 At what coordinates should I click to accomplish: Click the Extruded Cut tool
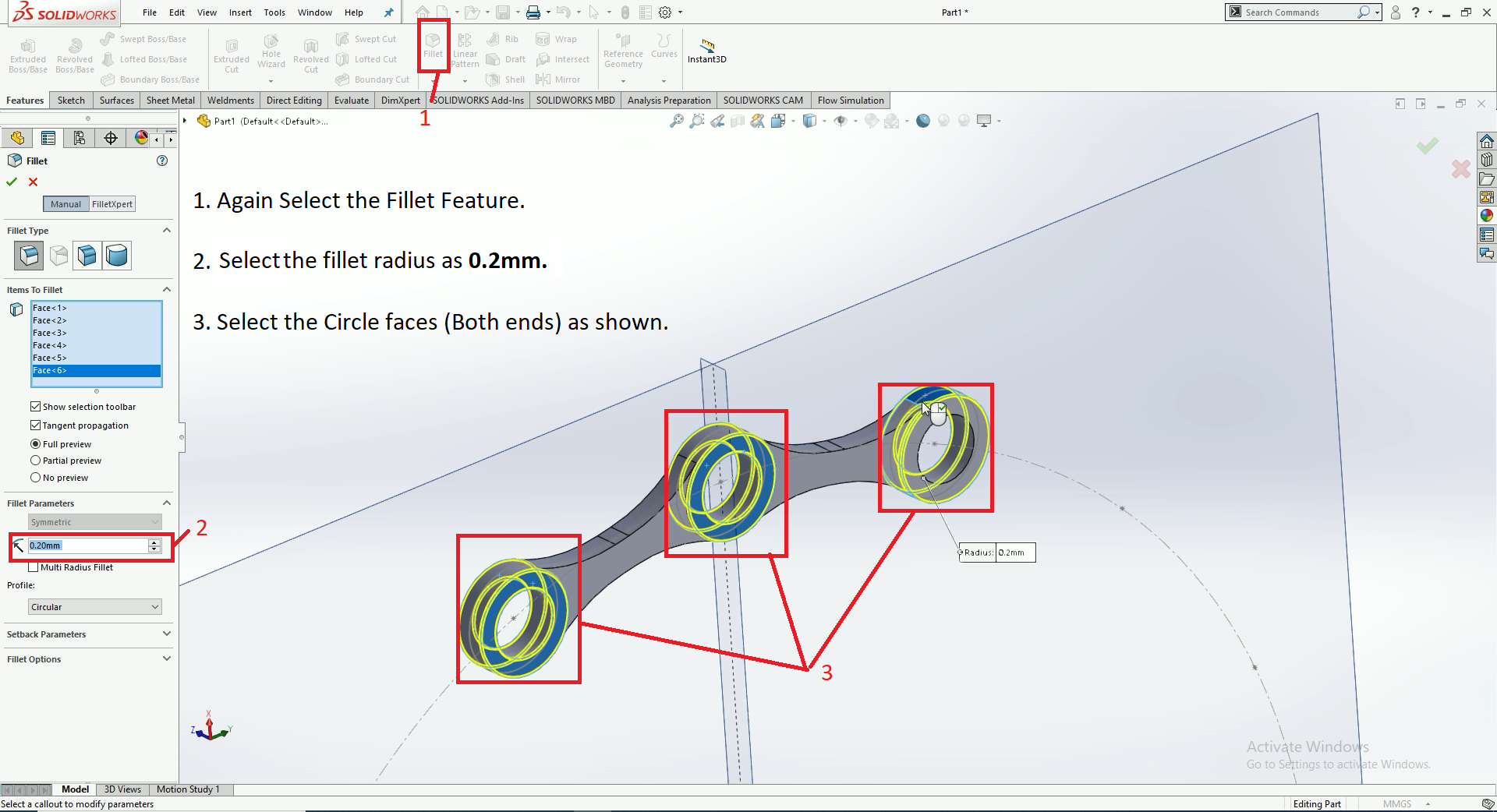pyautogui.click(x=232, y=56)
